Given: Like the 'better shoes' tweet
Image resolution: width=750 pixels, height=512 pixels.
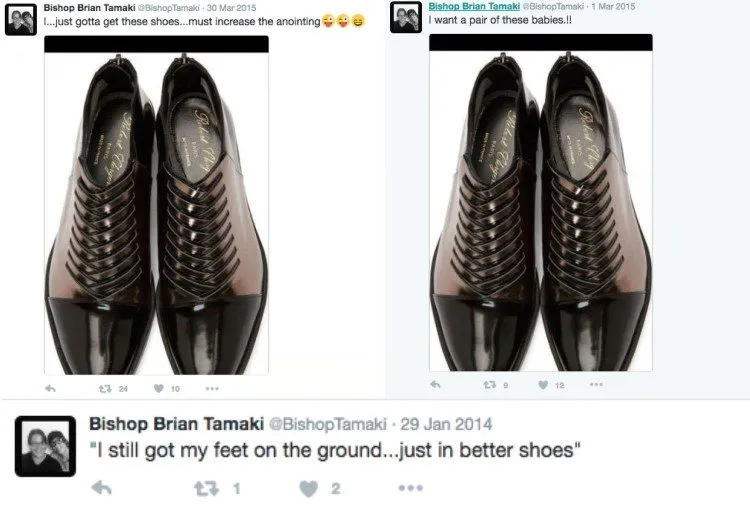Looking at the screenshot, I should tap(309, 489).
